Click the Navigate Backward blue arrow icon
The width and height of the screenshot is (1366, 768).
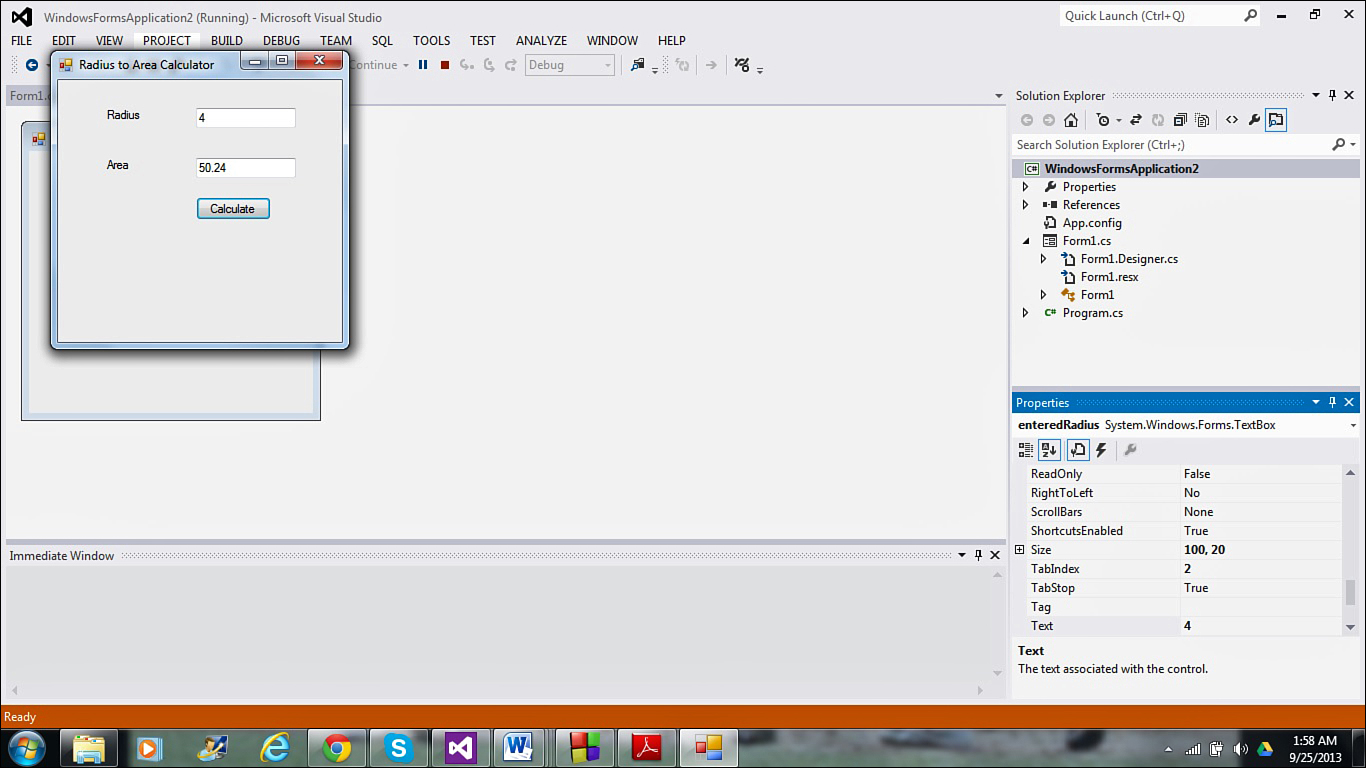[x=32, y=65]
